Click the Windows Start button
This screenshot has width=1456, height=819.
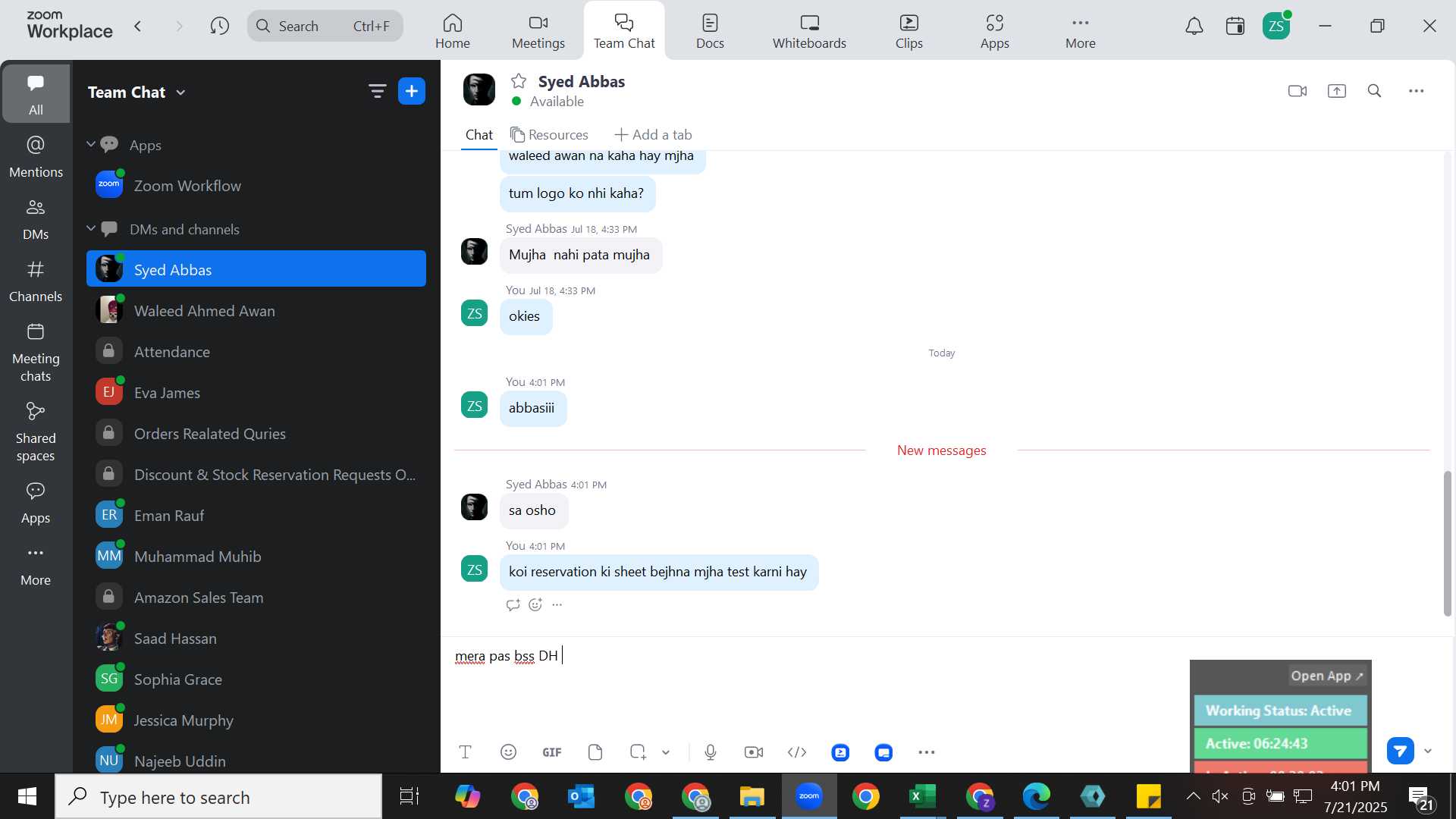click(x=27, y=796)
